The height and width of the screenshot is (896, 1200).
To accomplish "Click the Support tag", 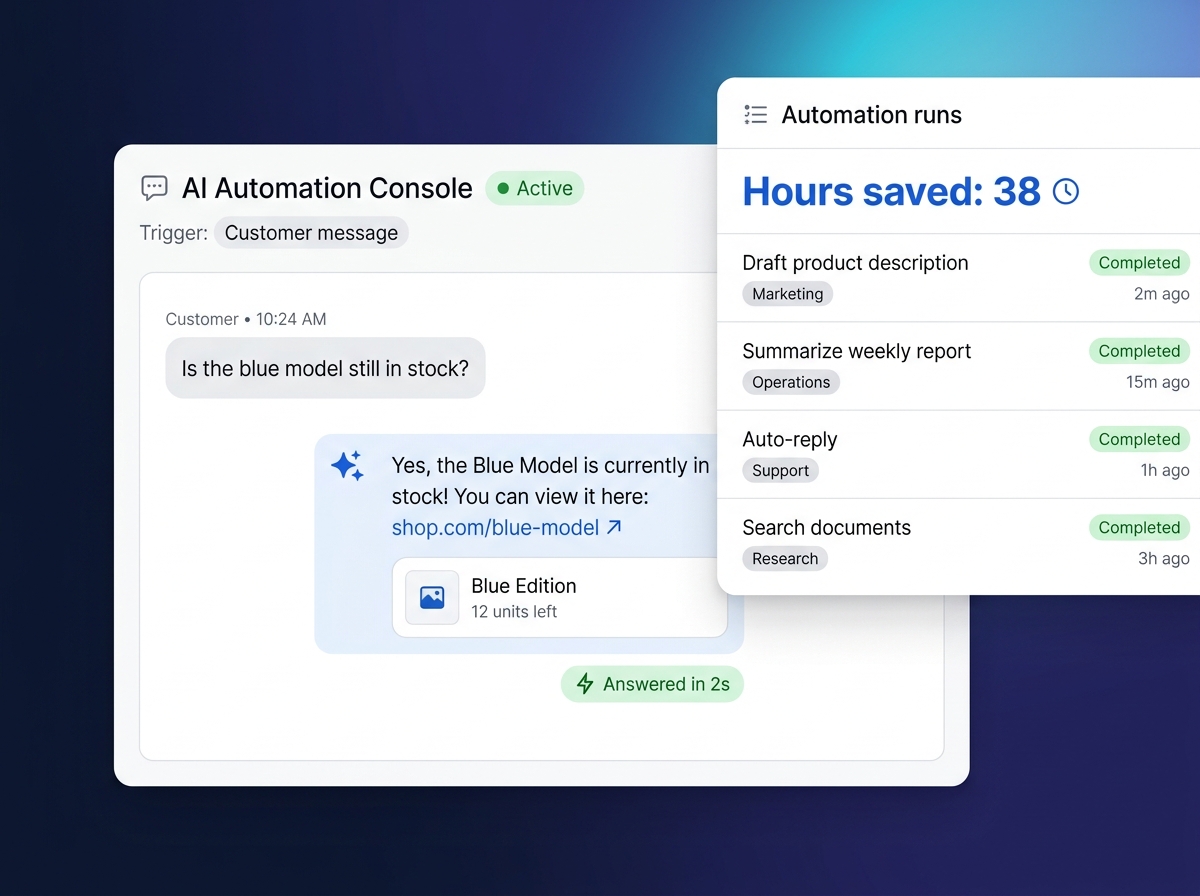I will [x=780, y=470].
